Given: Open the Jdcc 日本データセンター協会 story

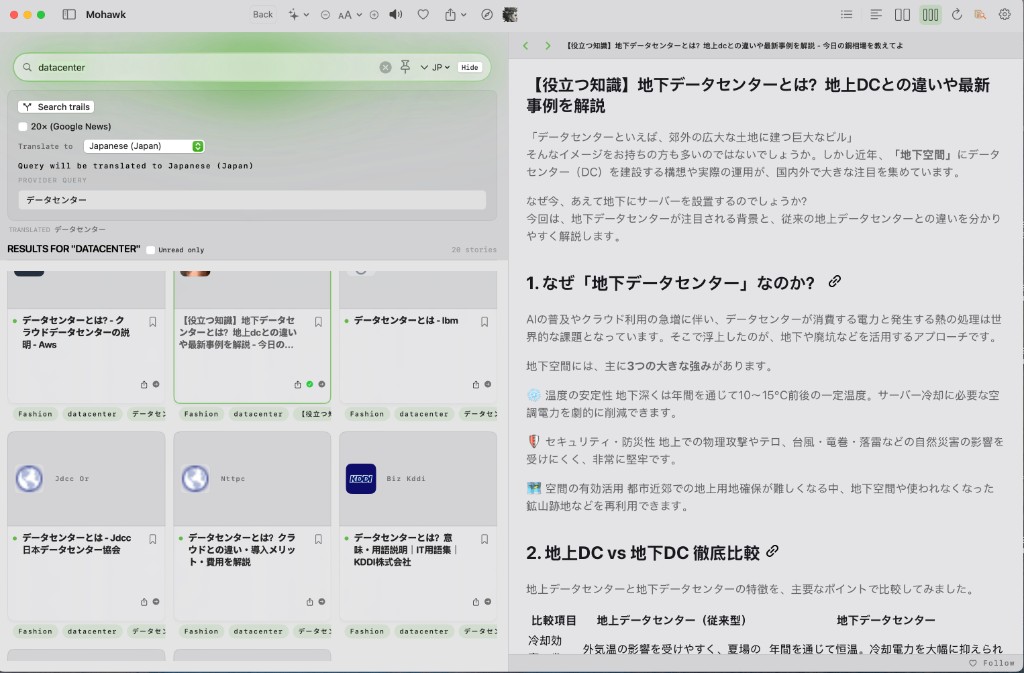Looking at the screenshot, I should (x=76, y=544).
